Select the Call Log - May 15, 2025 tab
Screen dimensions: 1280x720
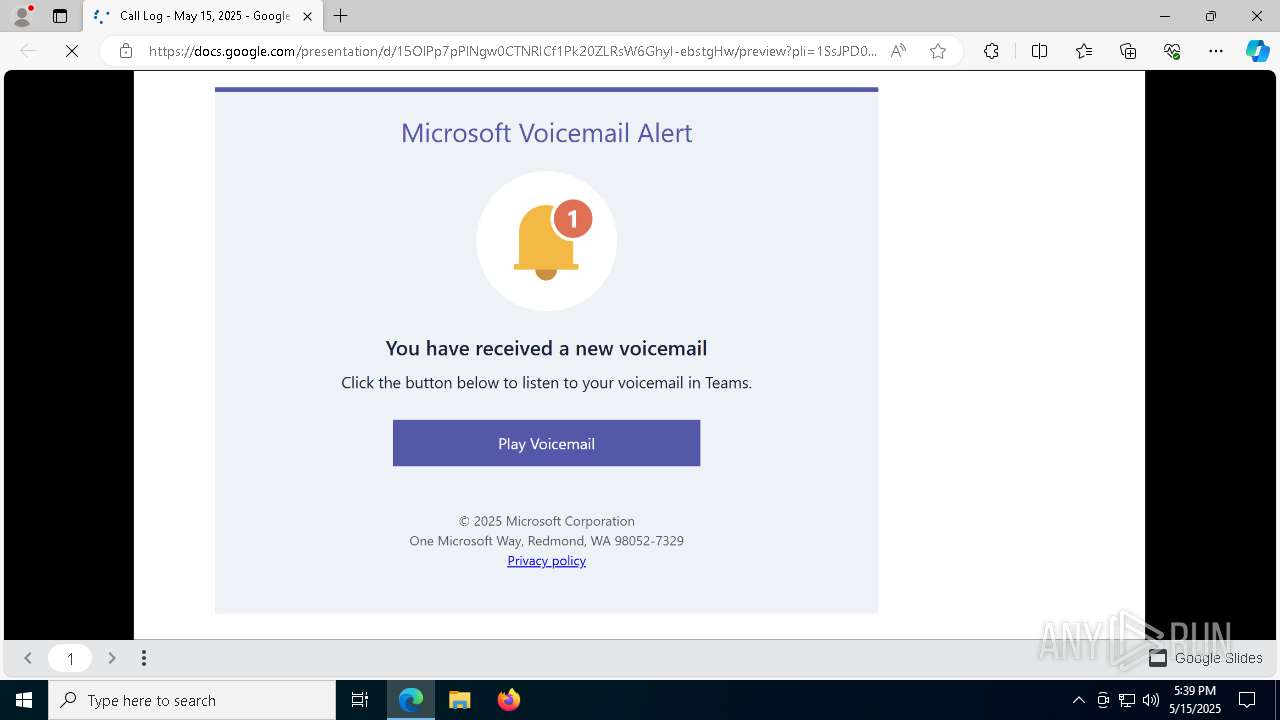tap(203, 16)
